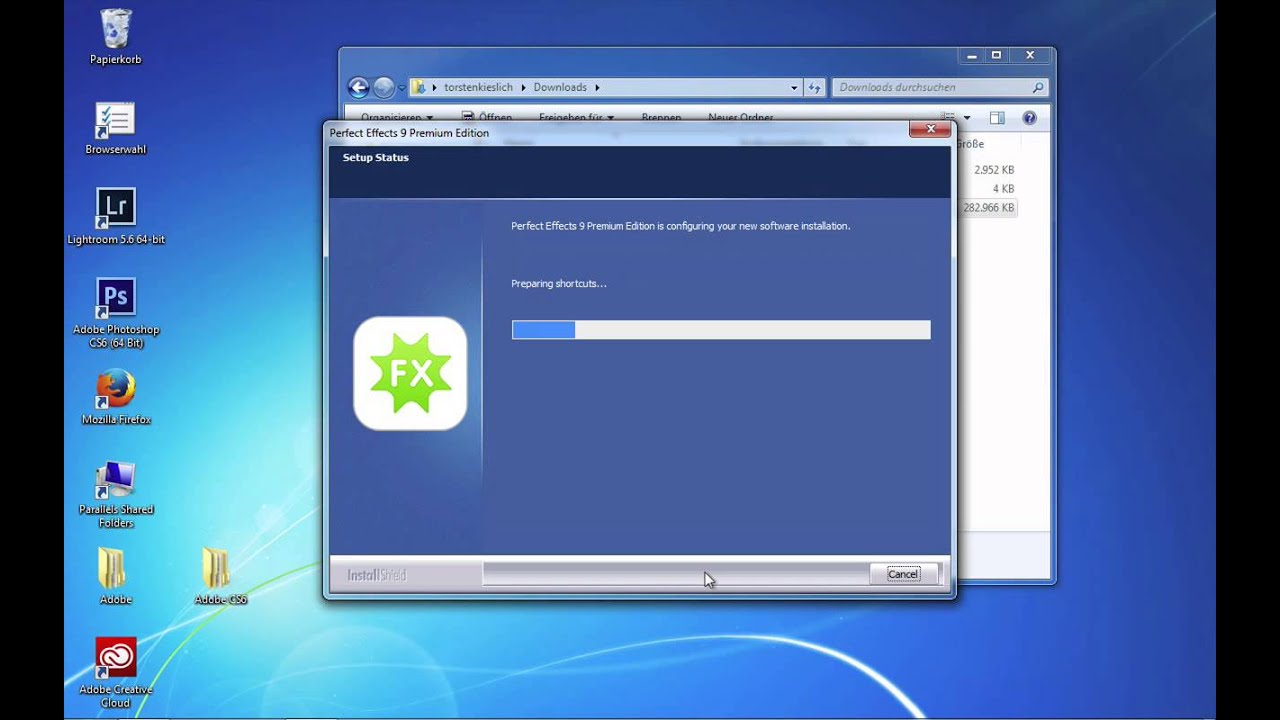1280x720 pixels.
Task: Click the folder icon in address bar
Action: click(x=420, y=88)
